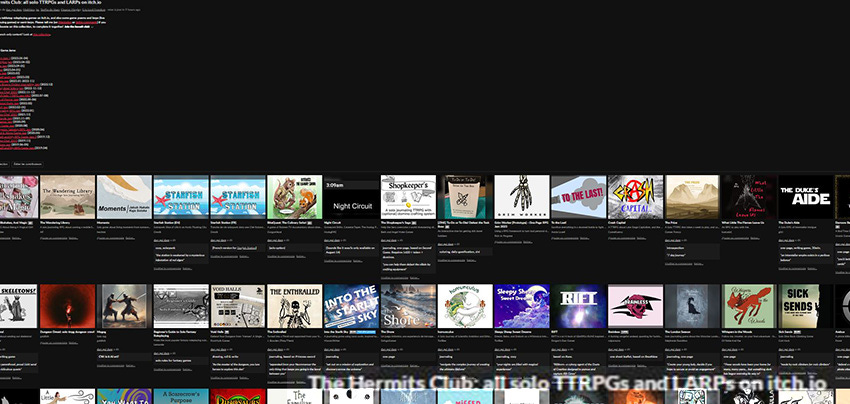Click the Crash Capital title link
Image resolution: width=850 pixels, height=404 pixels.
pyautogui.click(x=619, y=223)
